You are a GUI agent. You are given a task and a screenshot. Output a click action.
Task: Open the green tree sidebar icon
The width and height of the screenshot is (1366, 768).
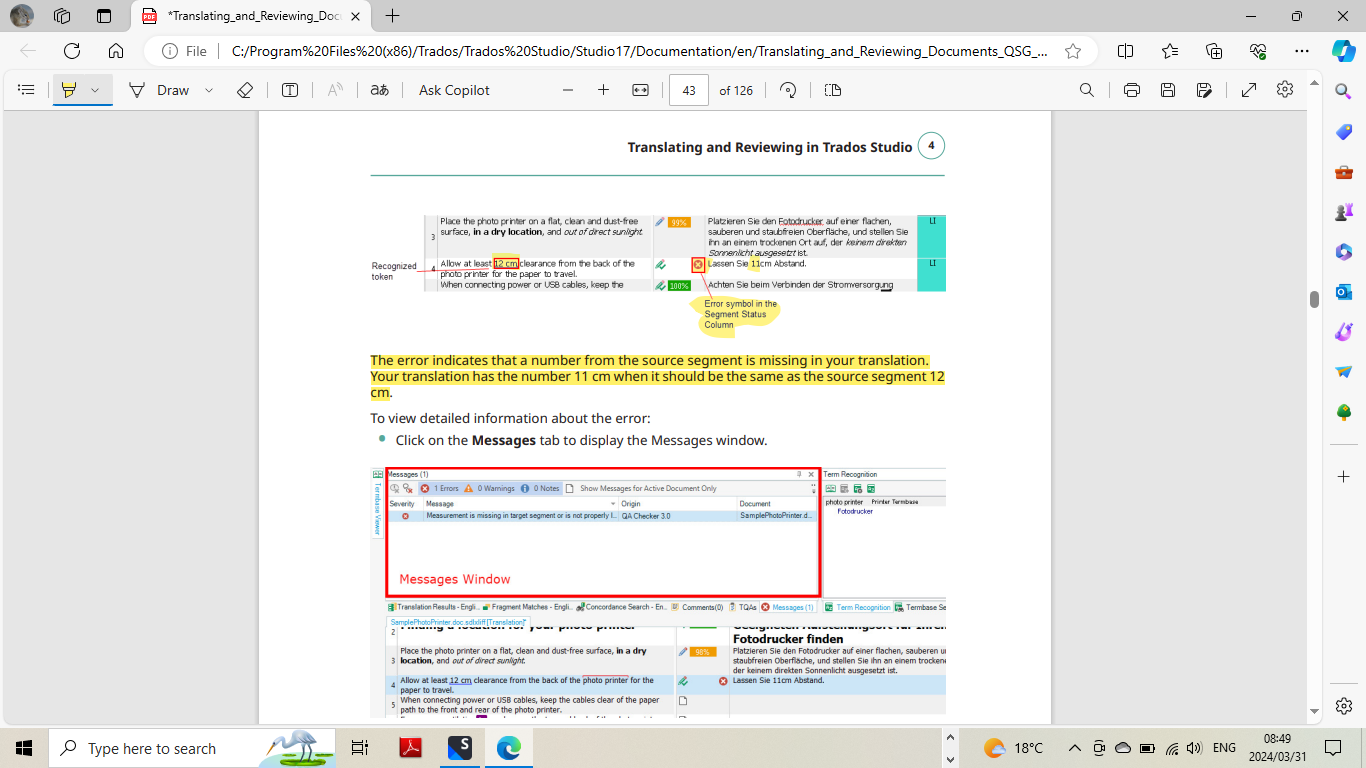tap(1343, 412)
